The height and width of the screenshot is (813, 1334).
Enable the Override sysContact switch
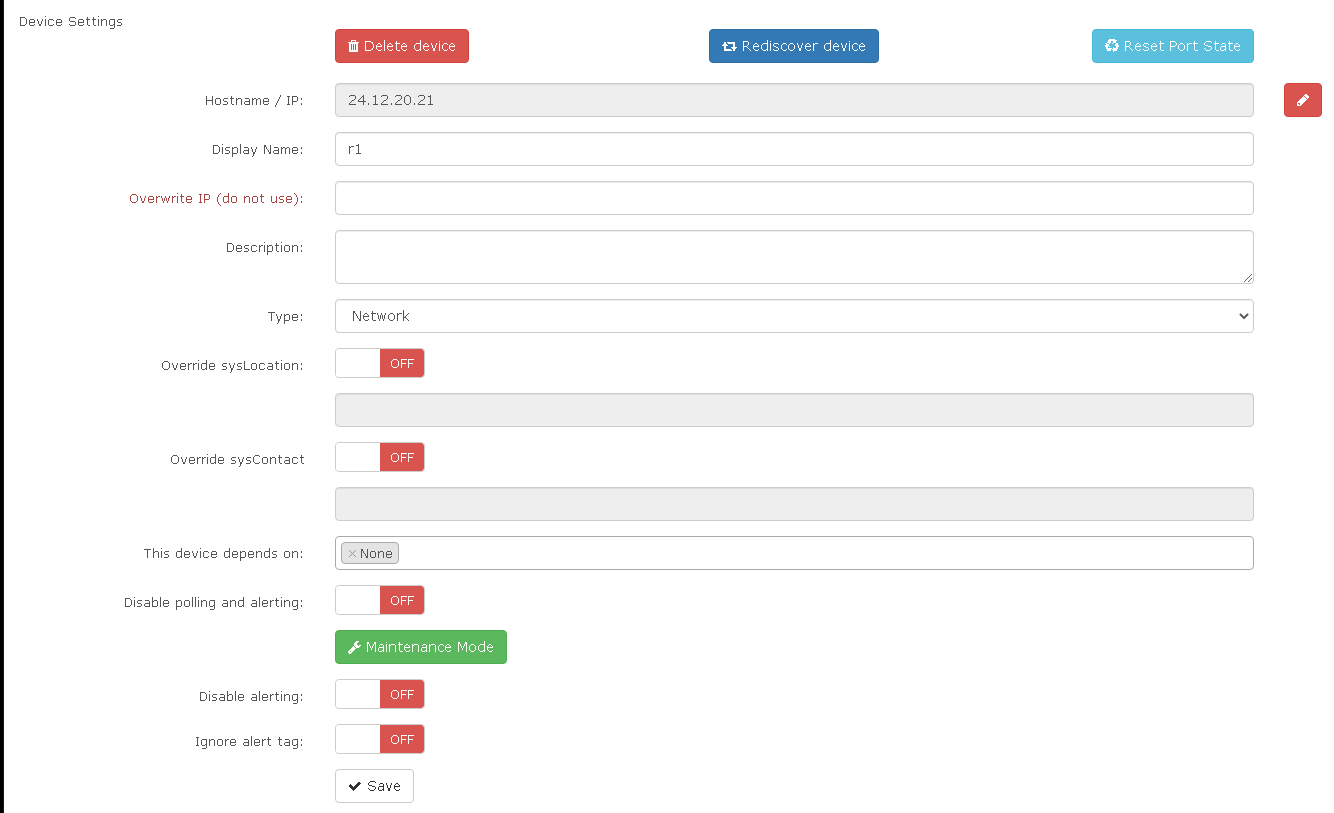tap(380, 458)
